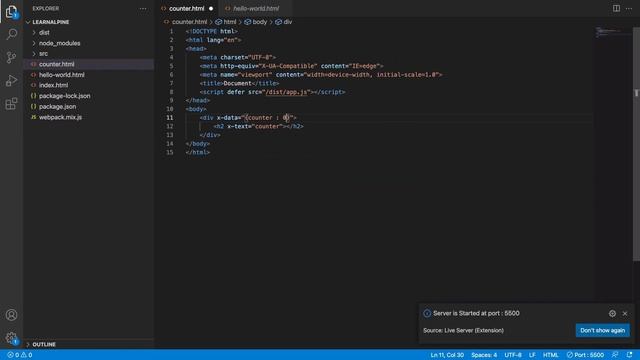Image resolution: width=640 pixels, height=360 pixels.
Task: Open package.json from the explorer
Action: pyautogui.click(x=57, y=107)
